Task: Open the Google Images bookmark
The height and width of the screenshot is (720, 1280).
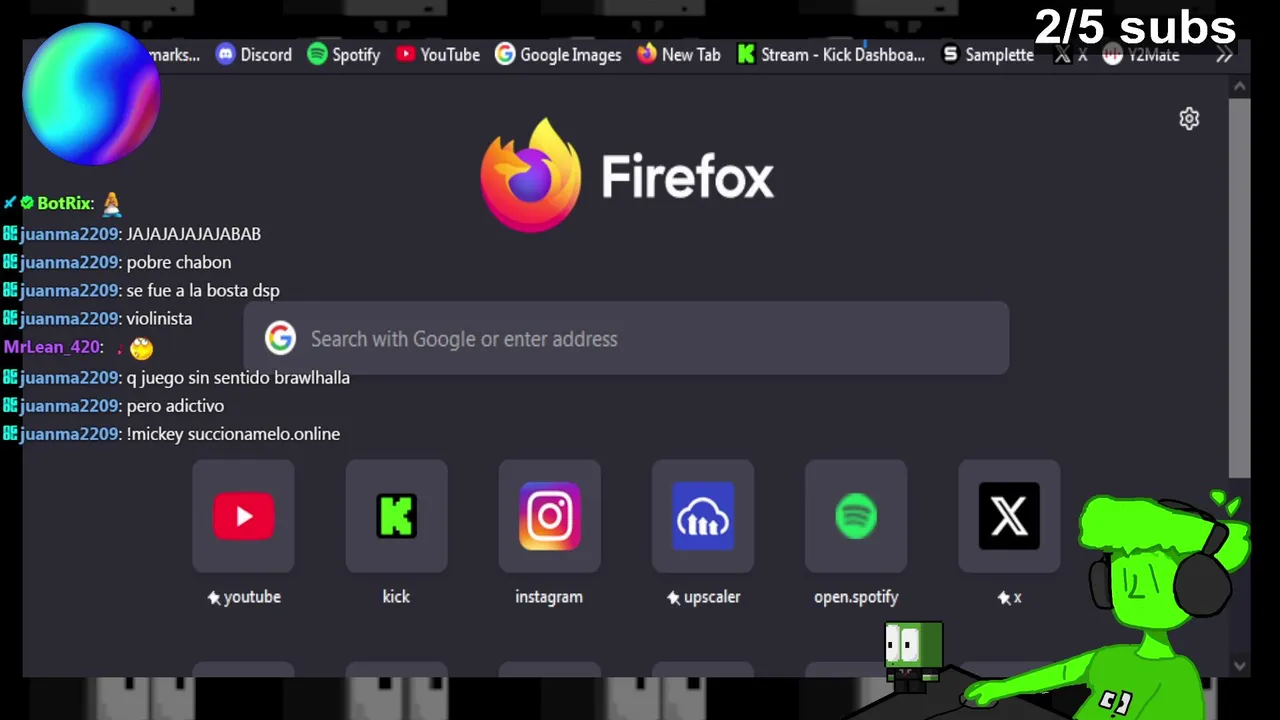Action: pos(558,55)
